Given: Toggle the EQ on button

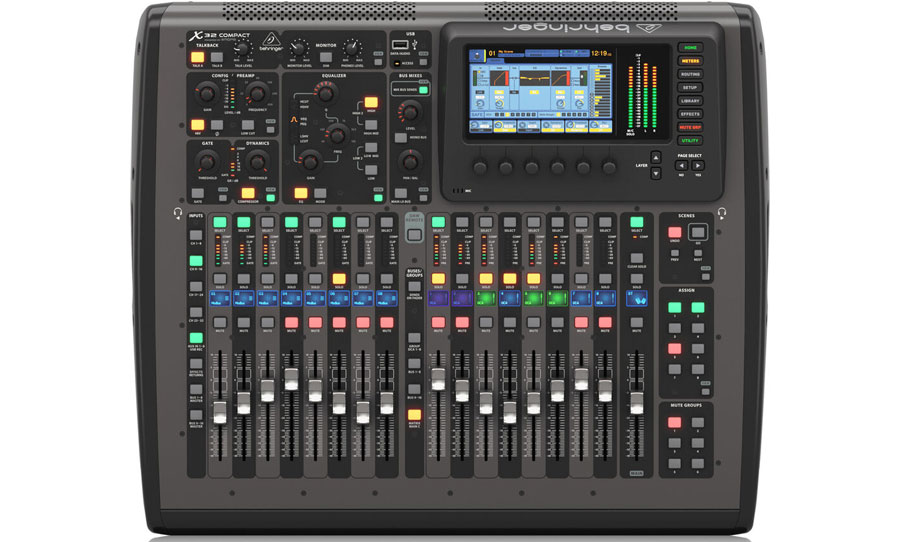Looking at the screenshot, I should [x=301, y=193].
